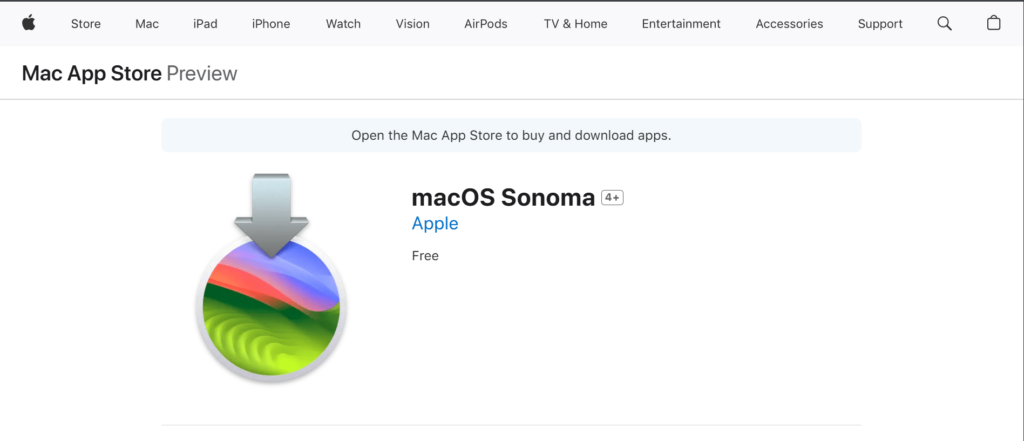Open the iPhone menu item

pyautogui.click(x=271, y=24)
